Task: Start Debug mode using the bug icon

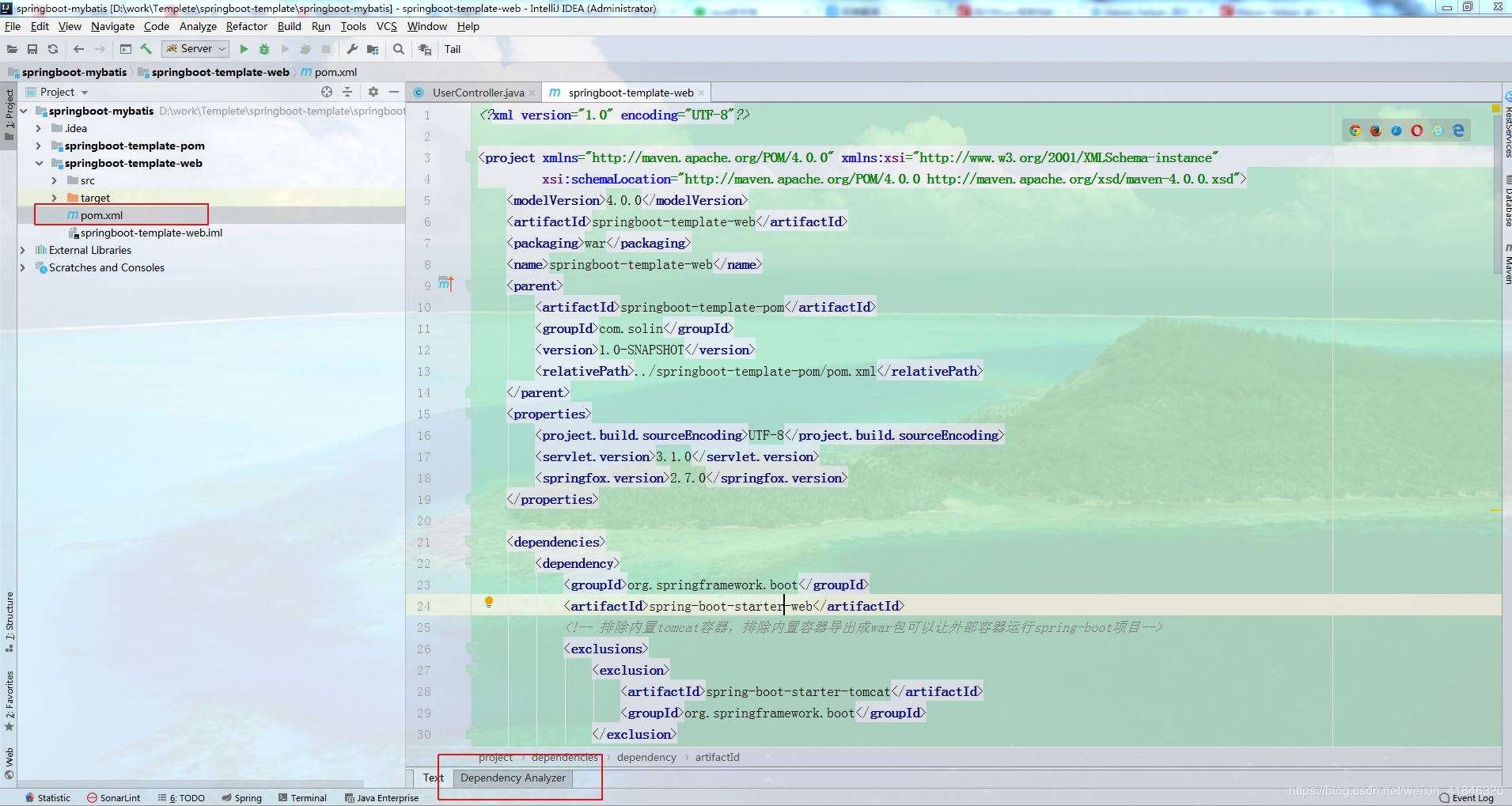Action: pyautogui.click(x=264, y=49)
